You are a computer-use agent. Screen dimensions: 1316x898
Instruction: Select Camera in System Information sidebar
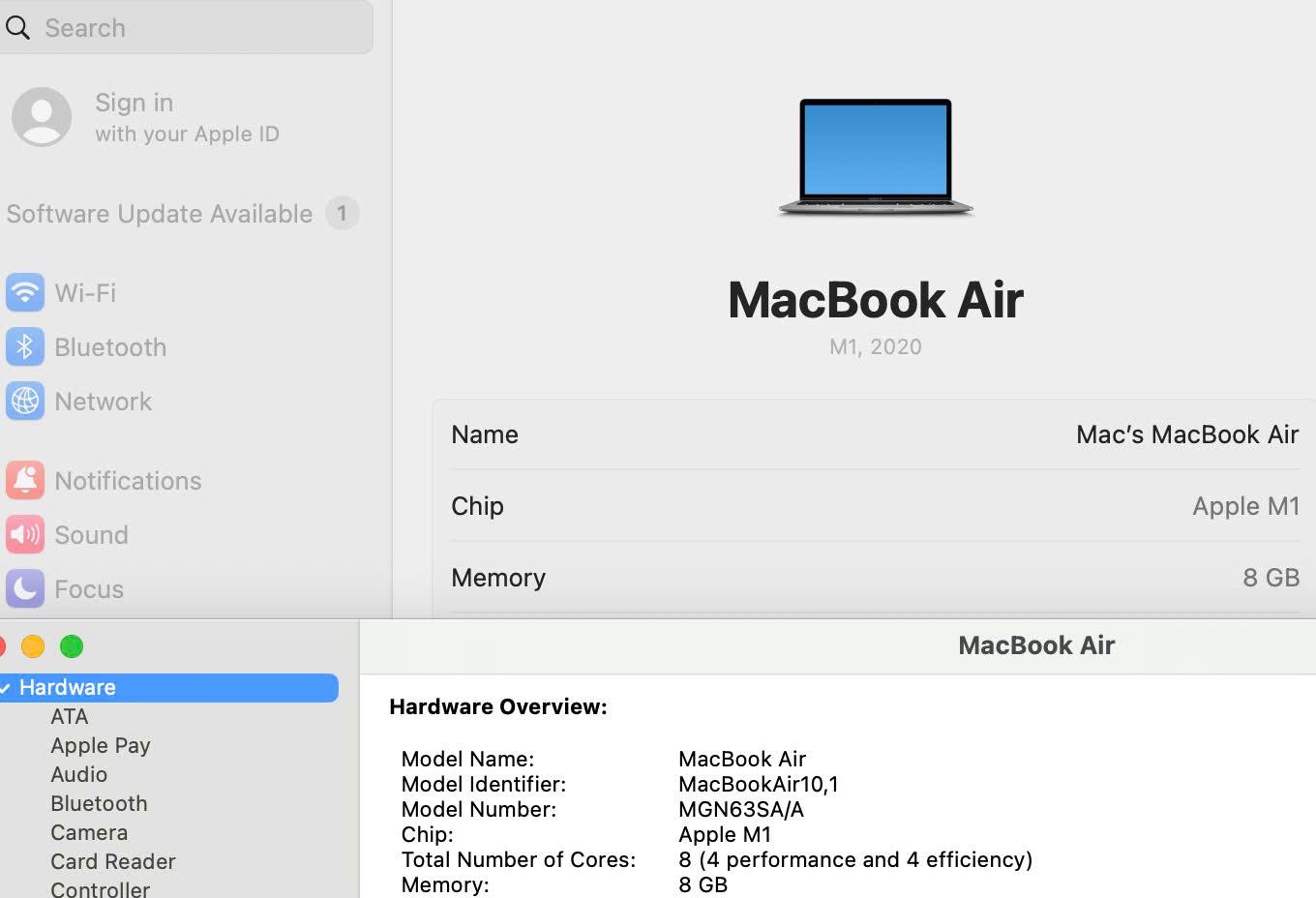point(89,832)
